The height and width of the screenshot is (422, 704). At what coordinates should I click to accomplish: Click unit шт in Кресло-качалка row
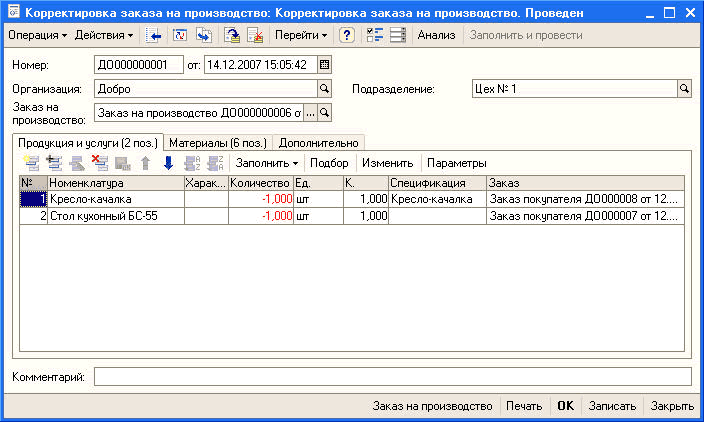click(318, 199)
